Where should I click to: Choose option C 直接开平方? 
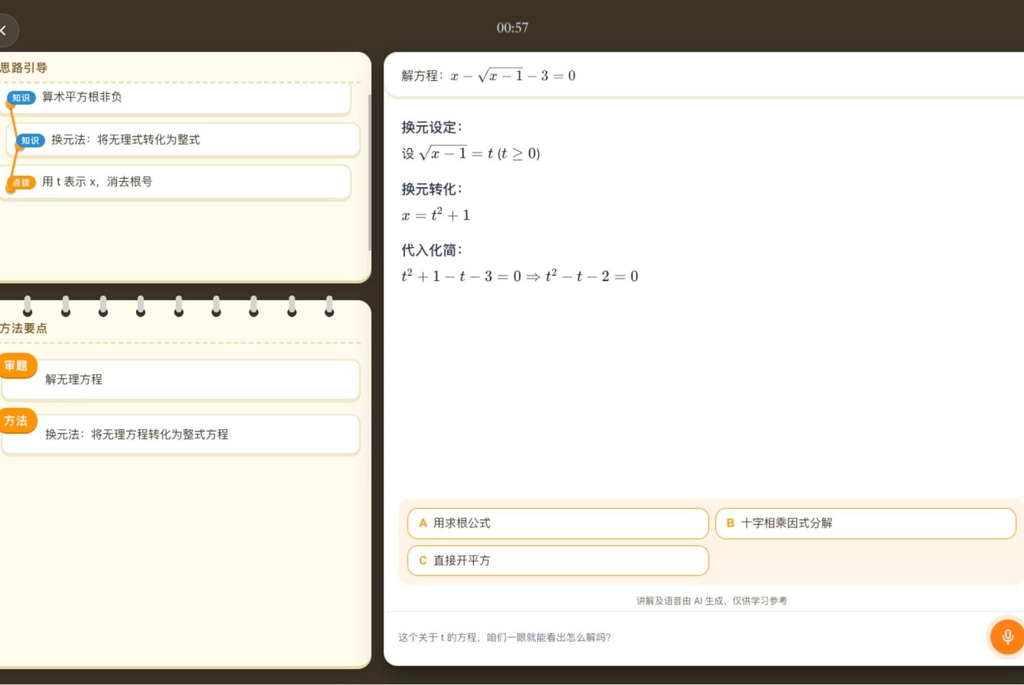558,560
